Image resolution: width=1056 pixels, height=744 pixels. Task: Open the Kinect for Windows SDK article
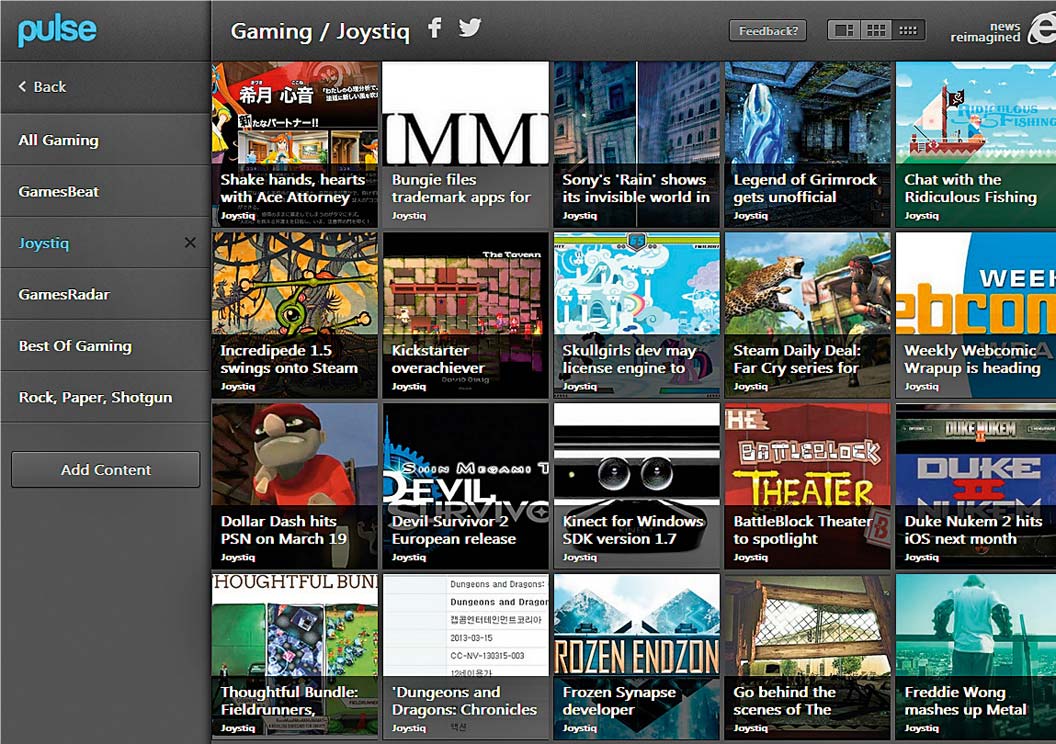(636, 485)
